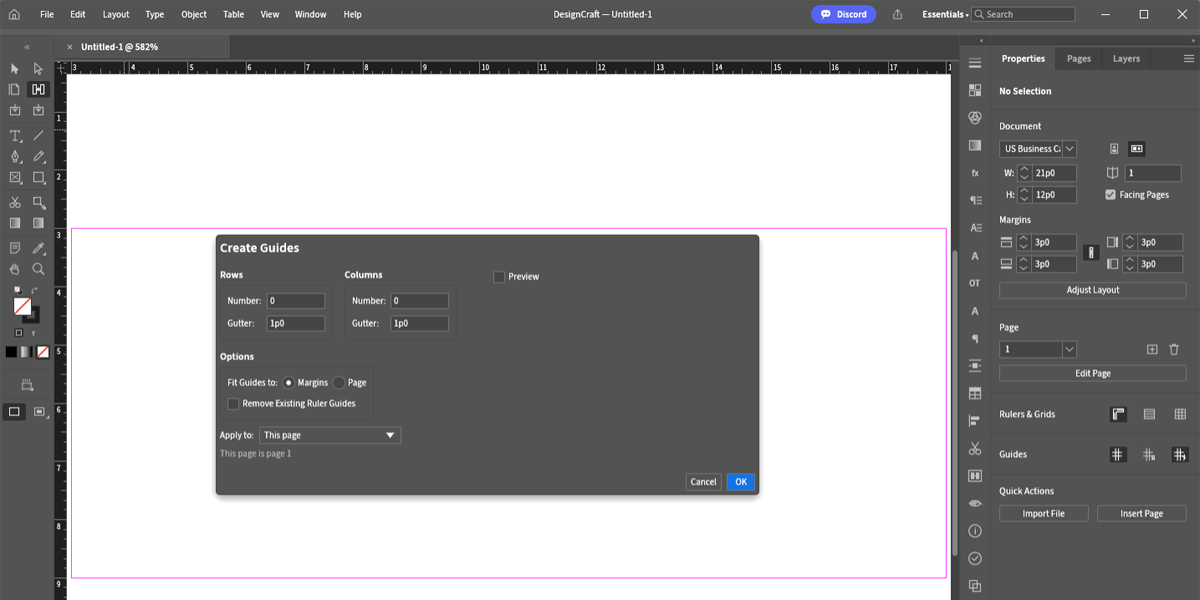Apply black color swatch in toolbox
Viewport: 1200px width, 600px height.
(11, 352)
